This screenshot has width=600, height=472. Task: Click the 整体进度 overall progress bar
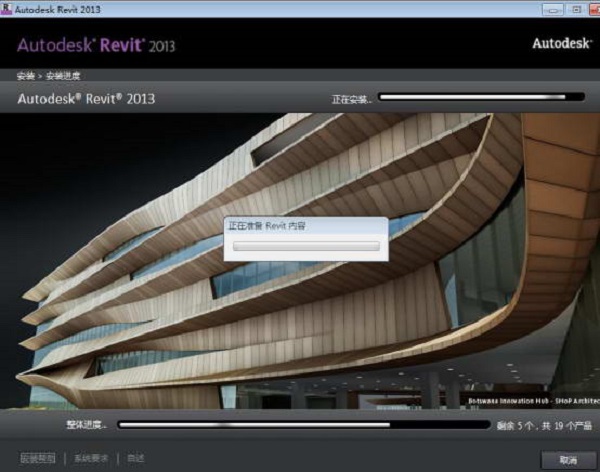tap(304, 425)
